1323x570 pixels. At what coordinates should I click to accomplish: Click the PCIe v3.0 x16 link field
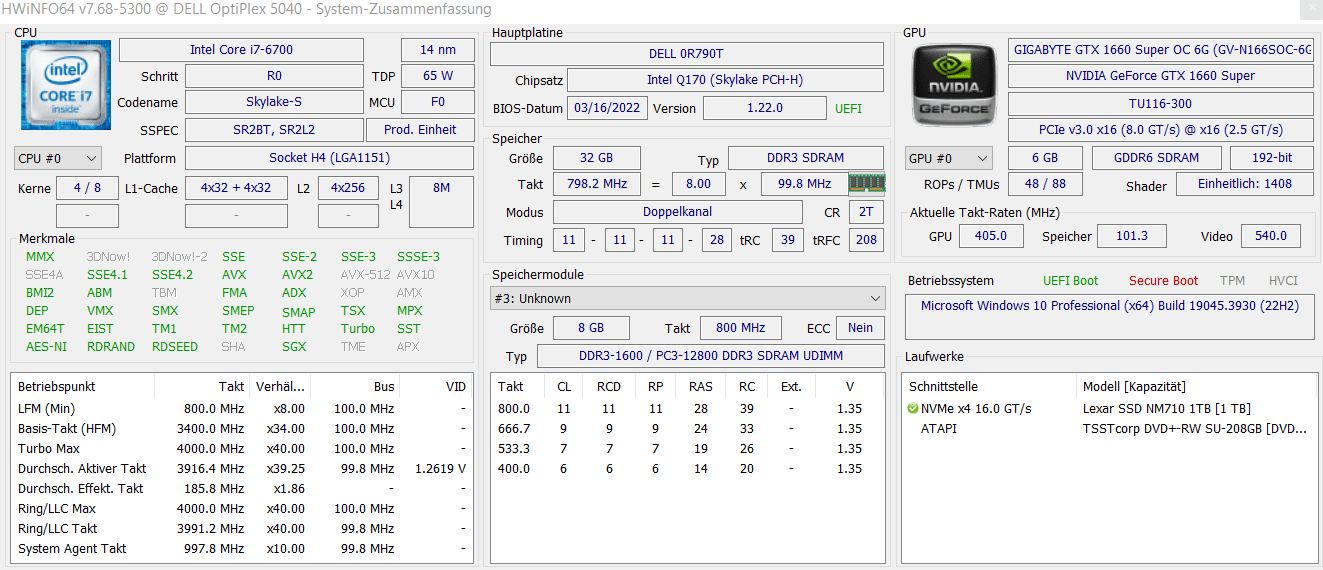click(1161, 130)
